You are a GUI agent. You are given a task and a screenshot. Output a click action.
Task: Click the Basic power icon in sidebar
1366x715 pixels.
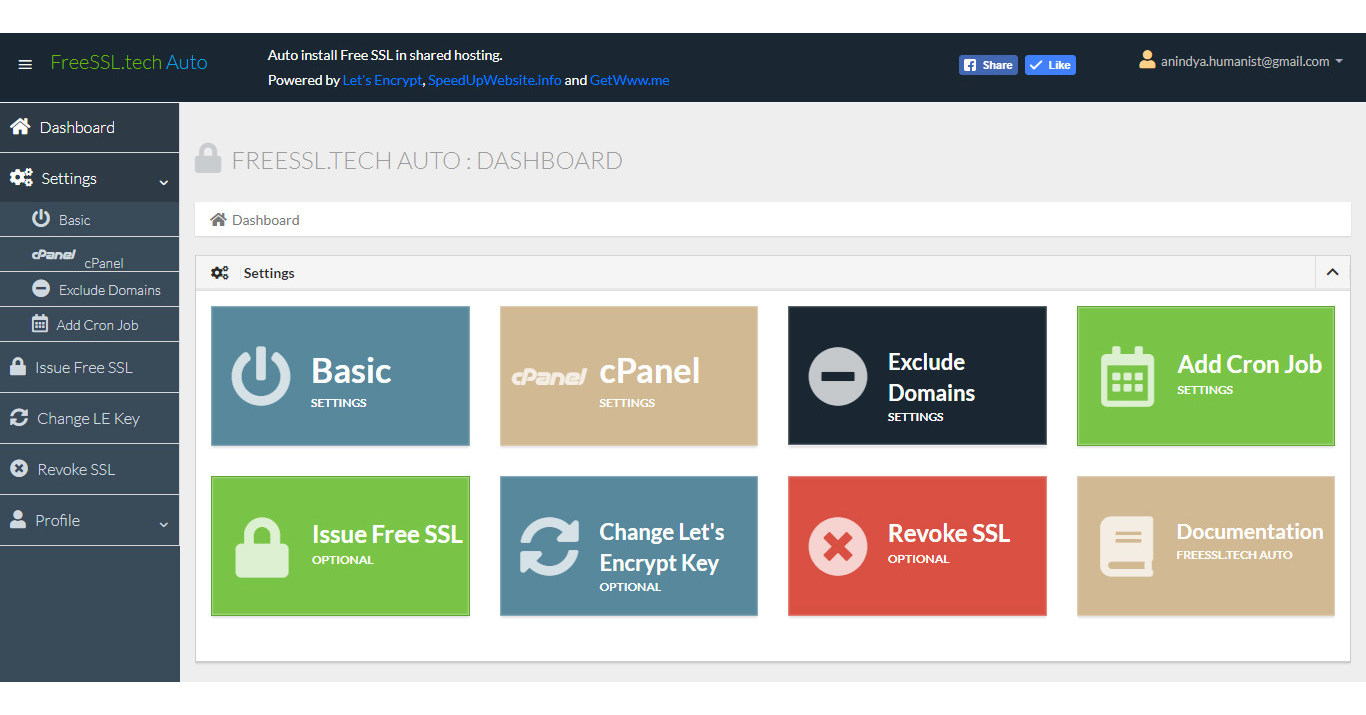pos(41,218)
